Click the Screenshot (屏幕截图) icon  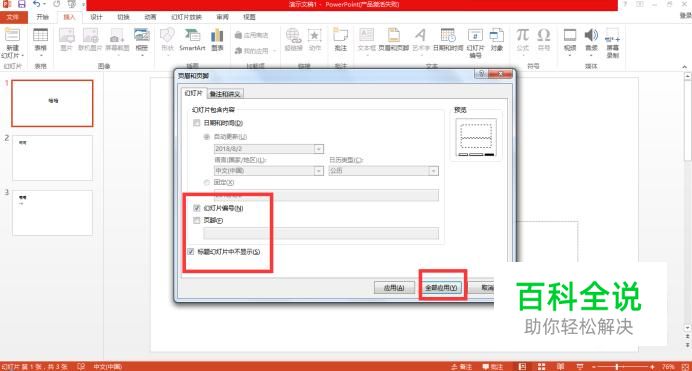tap(117, 35)
